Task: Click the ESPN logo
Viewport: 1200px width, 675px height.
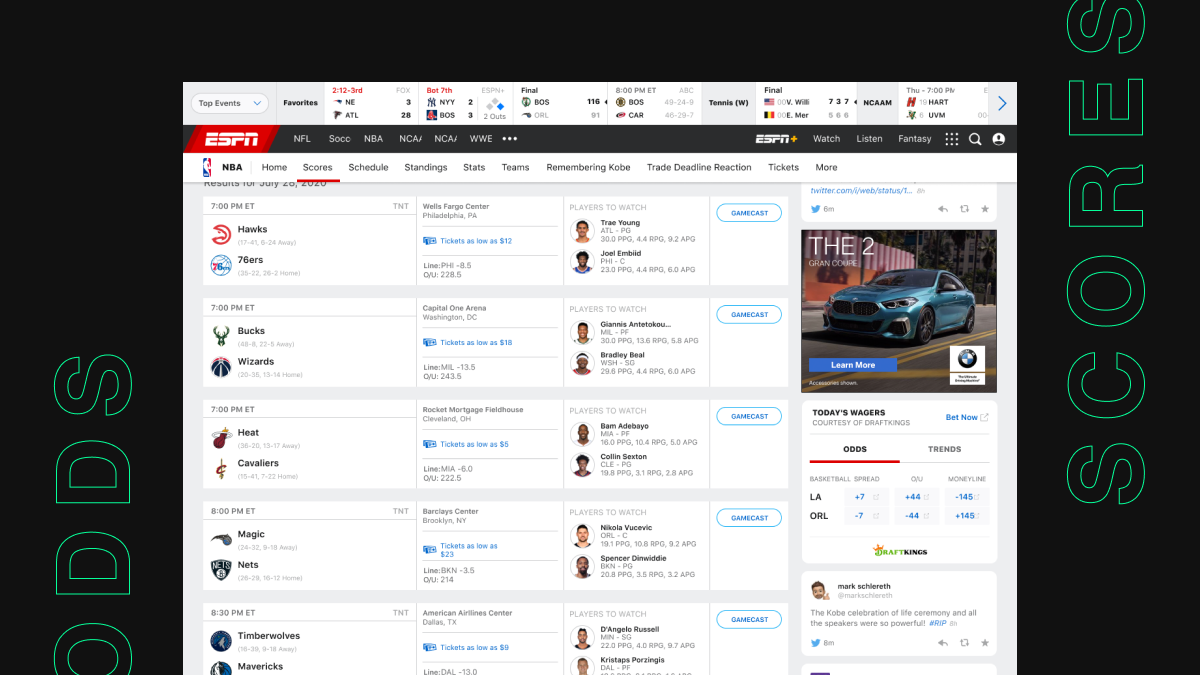Action: (x=231, y=139)
